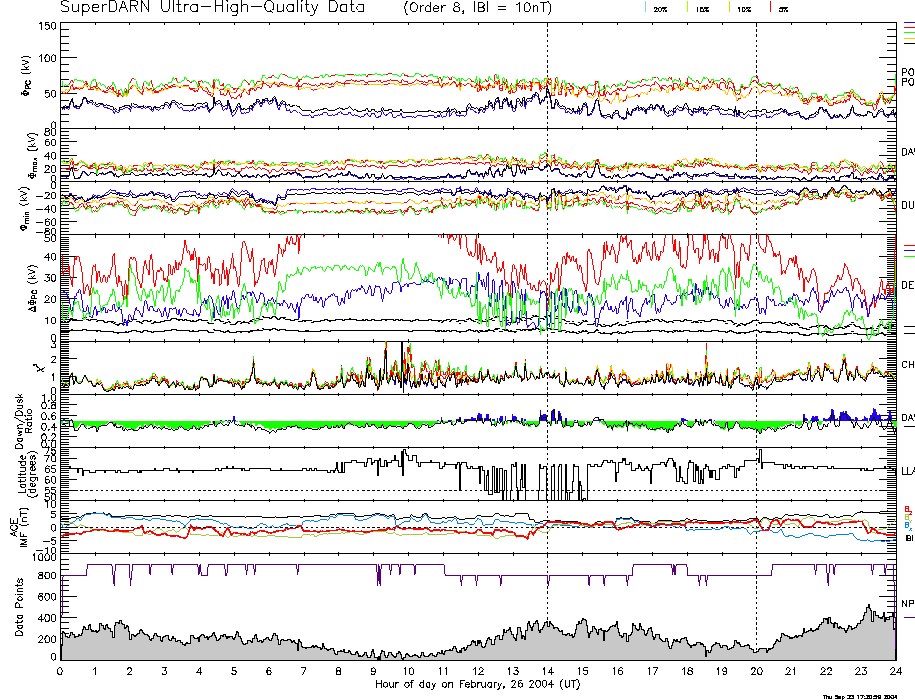Click hour 12 on the time axis
The image size is (915, 700).
point(478,671)
